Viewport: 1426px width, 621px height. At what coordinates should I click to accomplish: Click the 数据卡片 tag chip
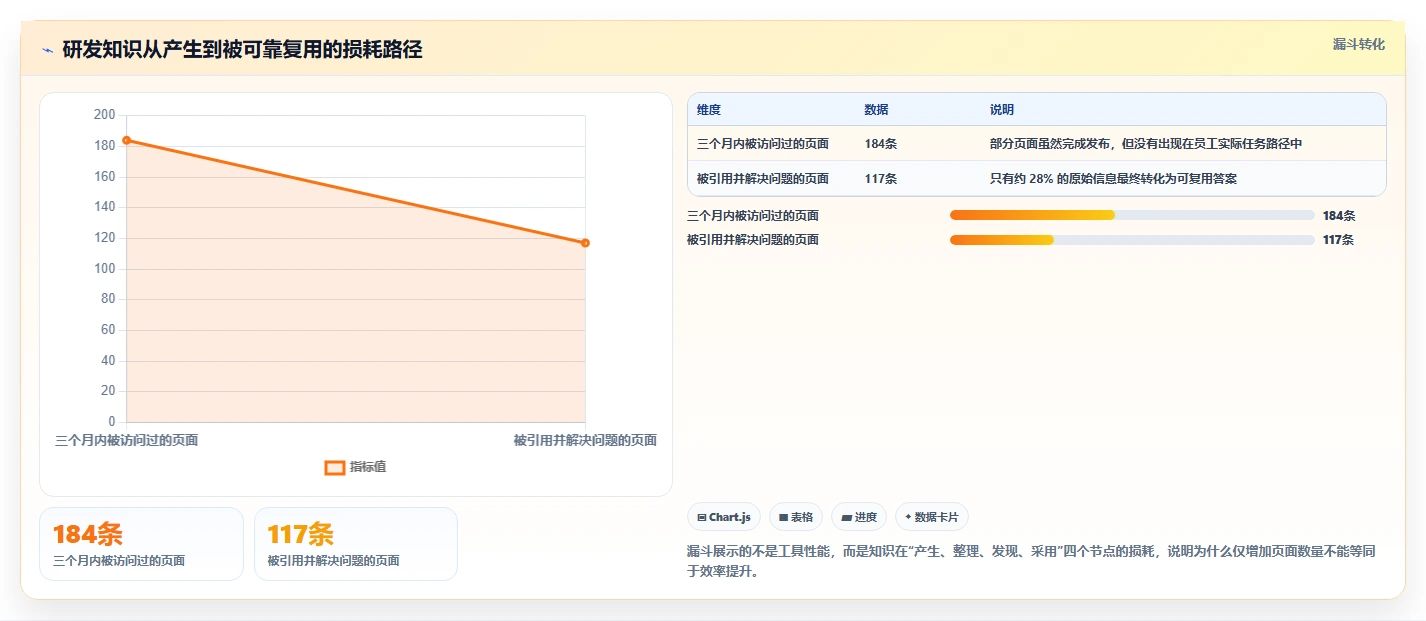pyautogui.click(x=932, y=517)
